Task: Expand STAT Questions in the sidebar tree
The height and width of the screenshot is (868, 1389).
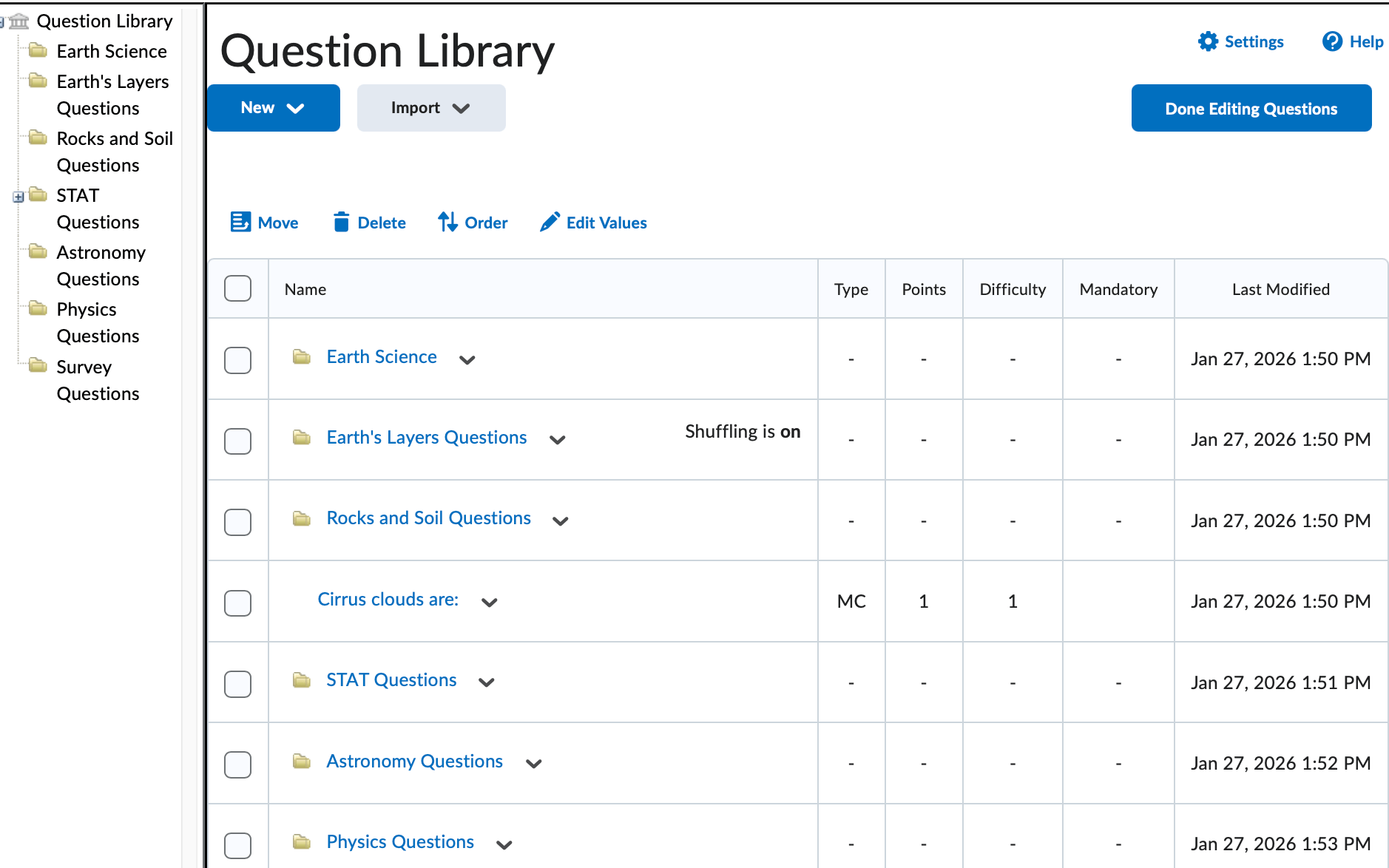Action: pyautogui.click(x=17, y=197)
